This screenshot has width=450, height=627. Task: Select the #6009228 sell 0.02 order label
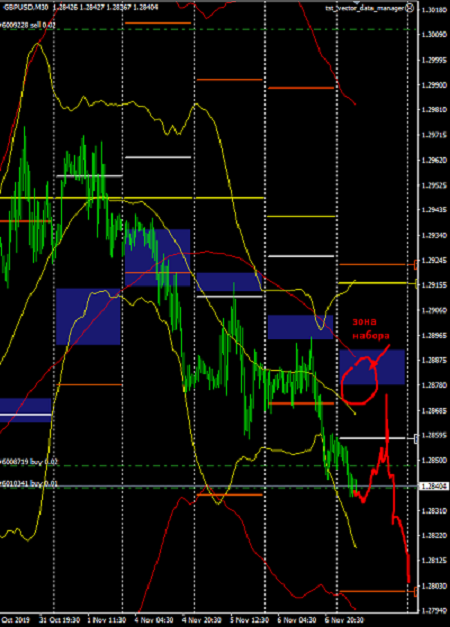28,25
